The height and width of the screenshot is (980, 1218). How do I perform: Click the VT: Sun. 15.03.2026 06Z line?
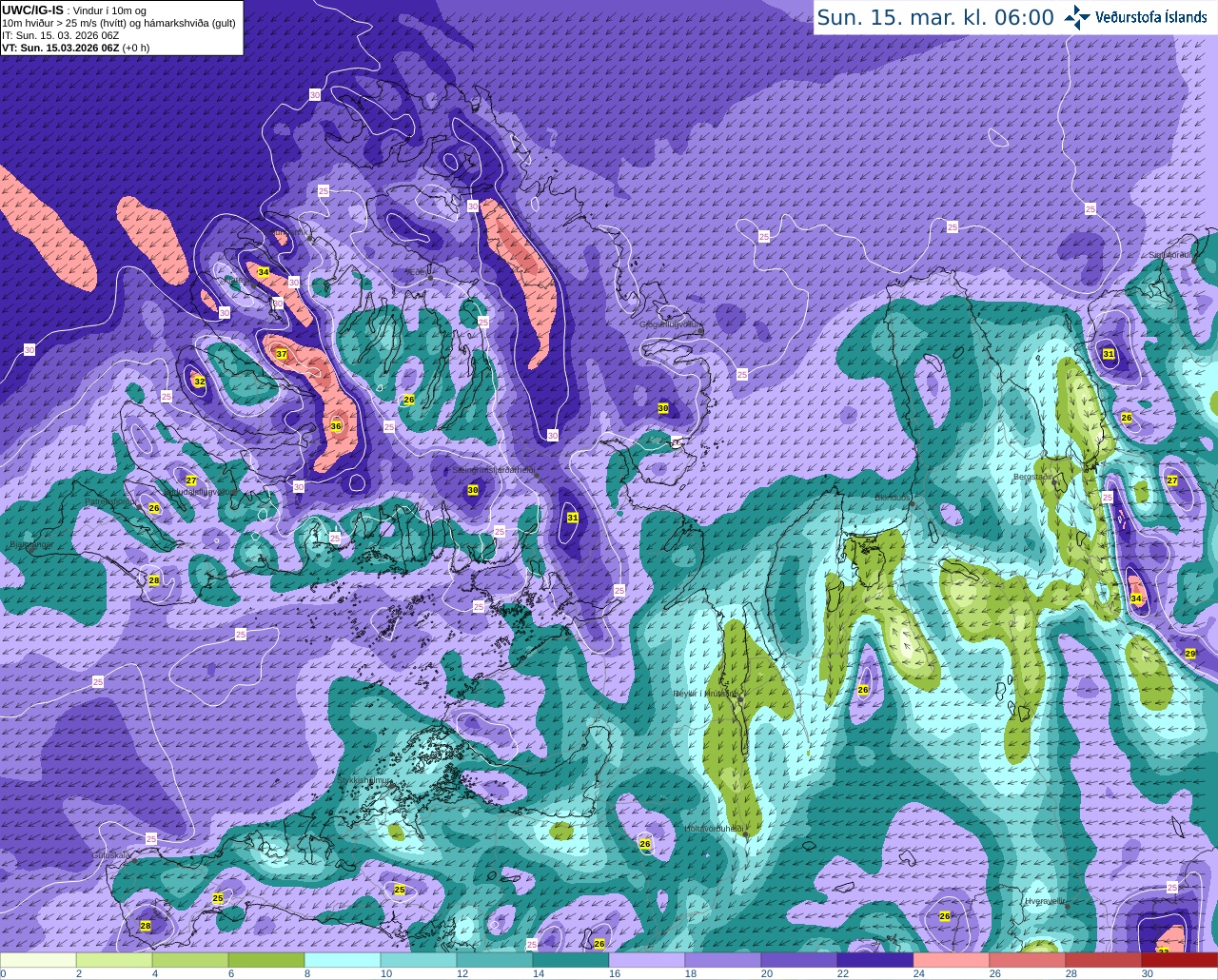point(76,48)
